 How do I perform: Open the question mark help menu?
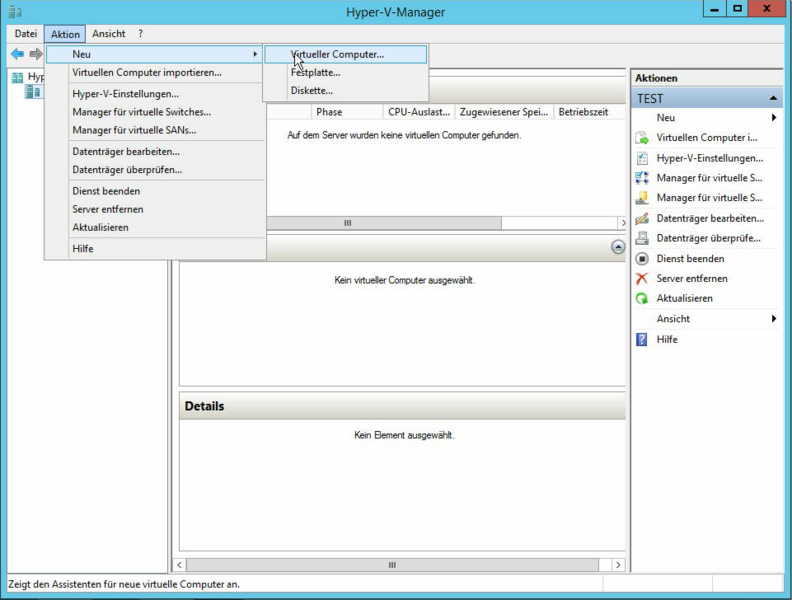click(140, 34)
